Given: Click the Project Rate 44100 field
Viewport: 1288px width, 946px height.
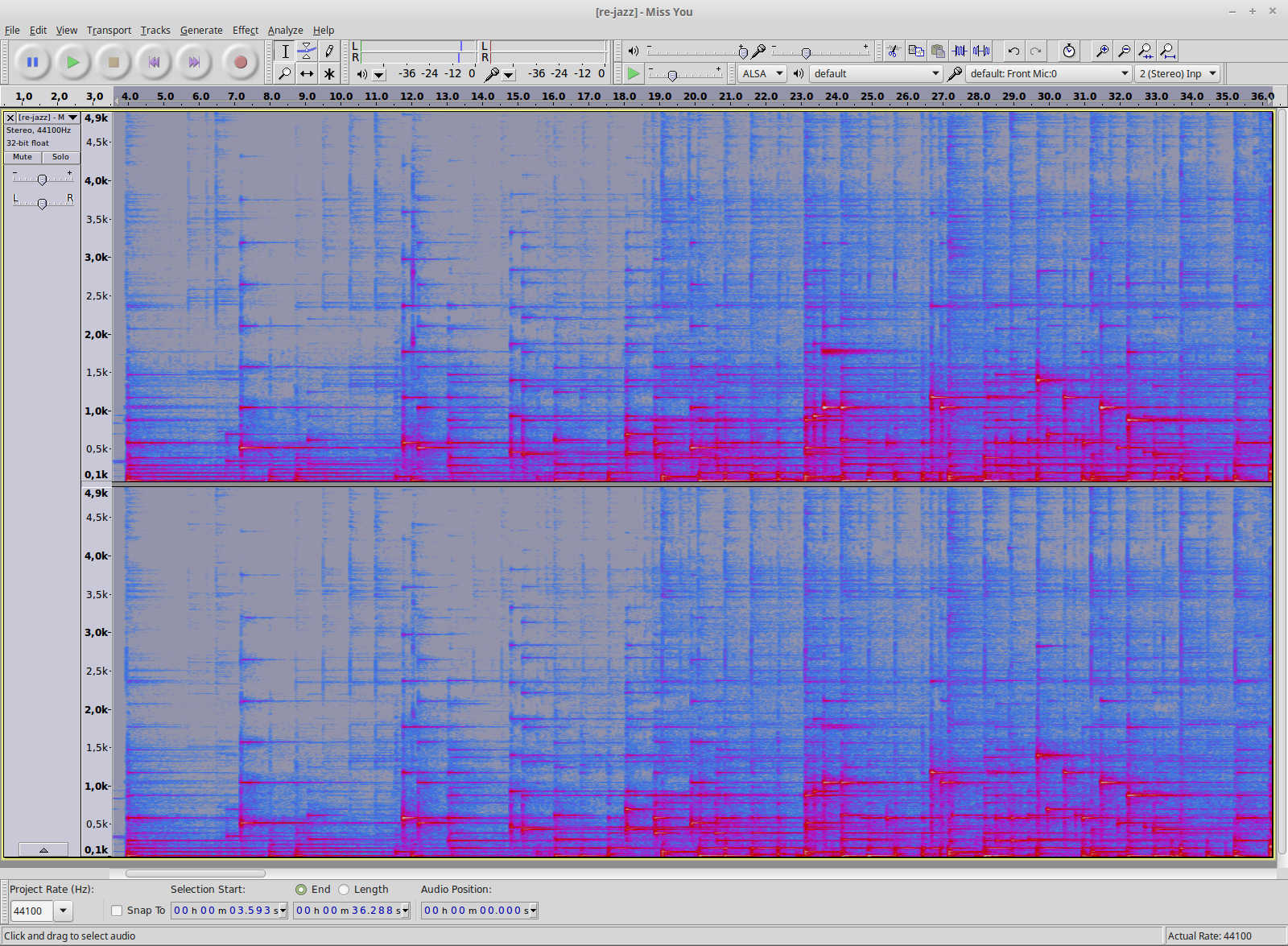Looking at the screenshot, I should coord(31,911).
